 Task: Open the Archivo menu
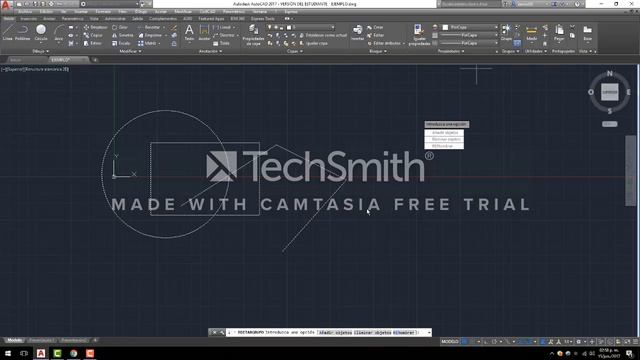(x=25, y=12)
